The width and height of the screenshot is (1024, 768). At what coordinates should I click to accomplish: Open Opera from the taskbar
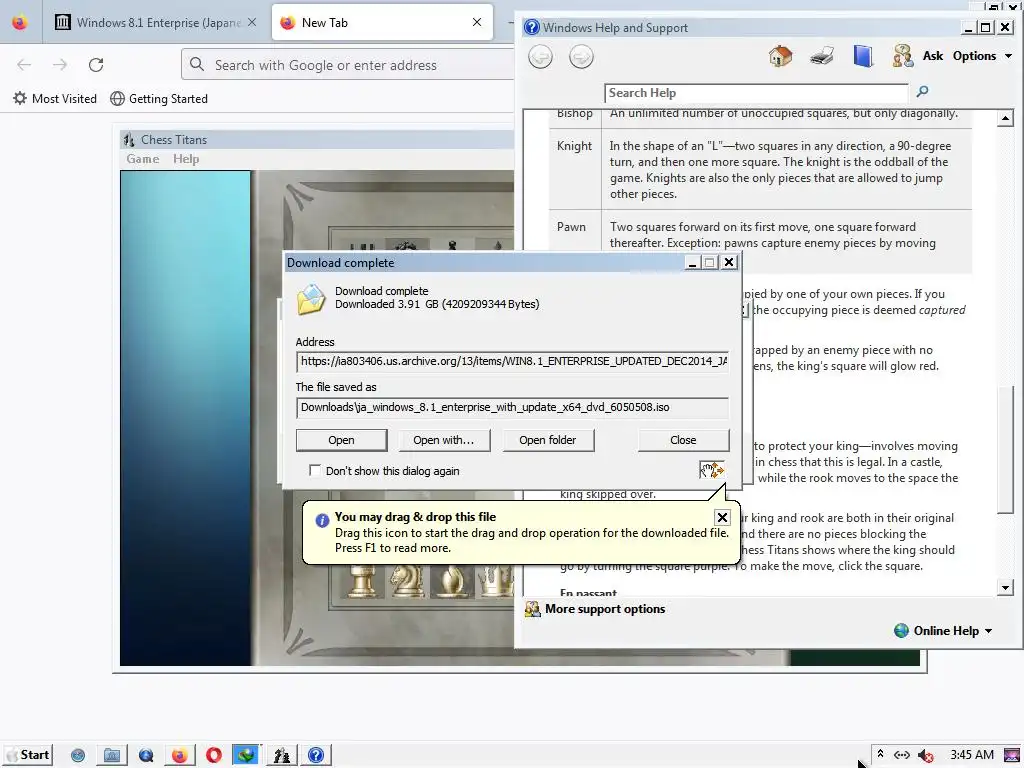point(214,756)
